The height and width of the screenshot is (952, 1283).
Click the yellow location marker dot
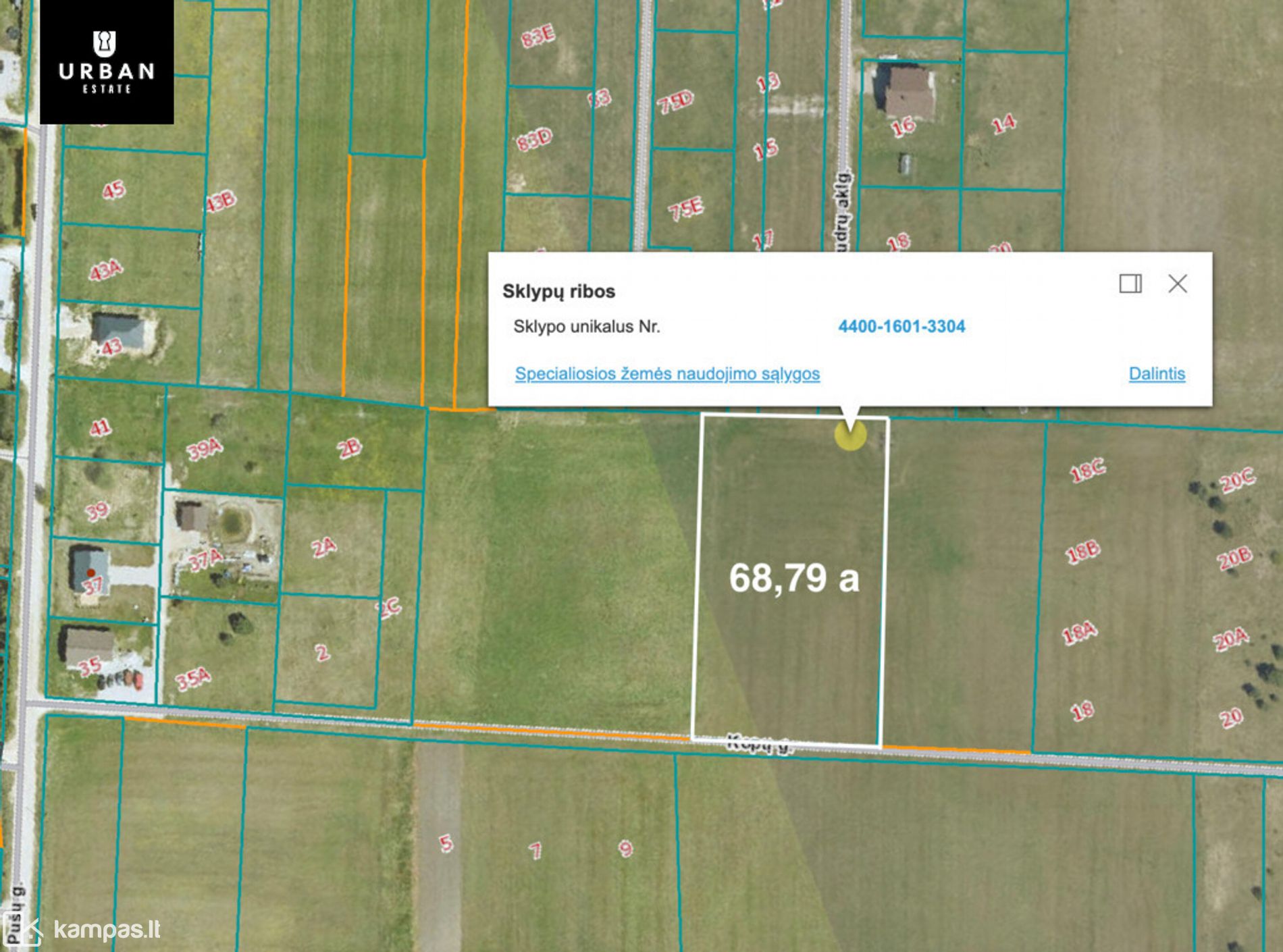[x=849, y=435]
